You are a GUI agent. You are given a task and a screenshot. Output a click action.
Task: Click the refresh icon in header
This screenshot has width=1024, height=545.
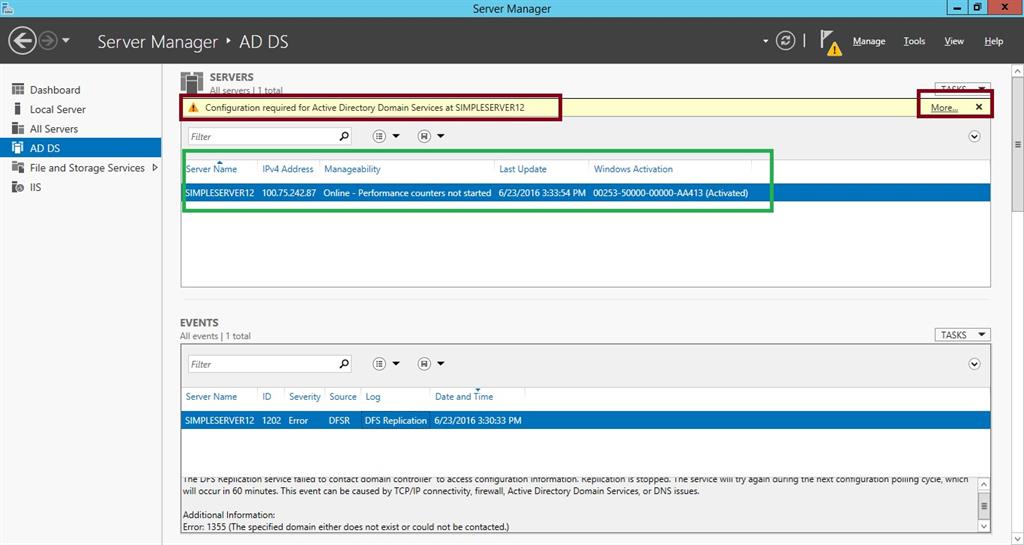(x=785, y=41)
